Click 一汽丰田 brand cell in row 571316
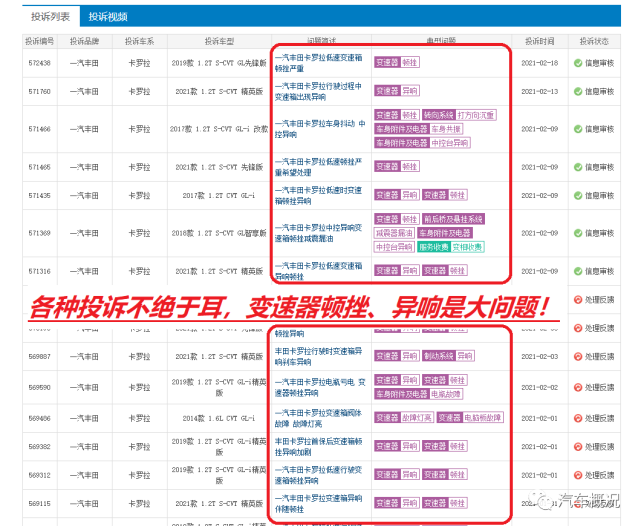 pos(84,271)
